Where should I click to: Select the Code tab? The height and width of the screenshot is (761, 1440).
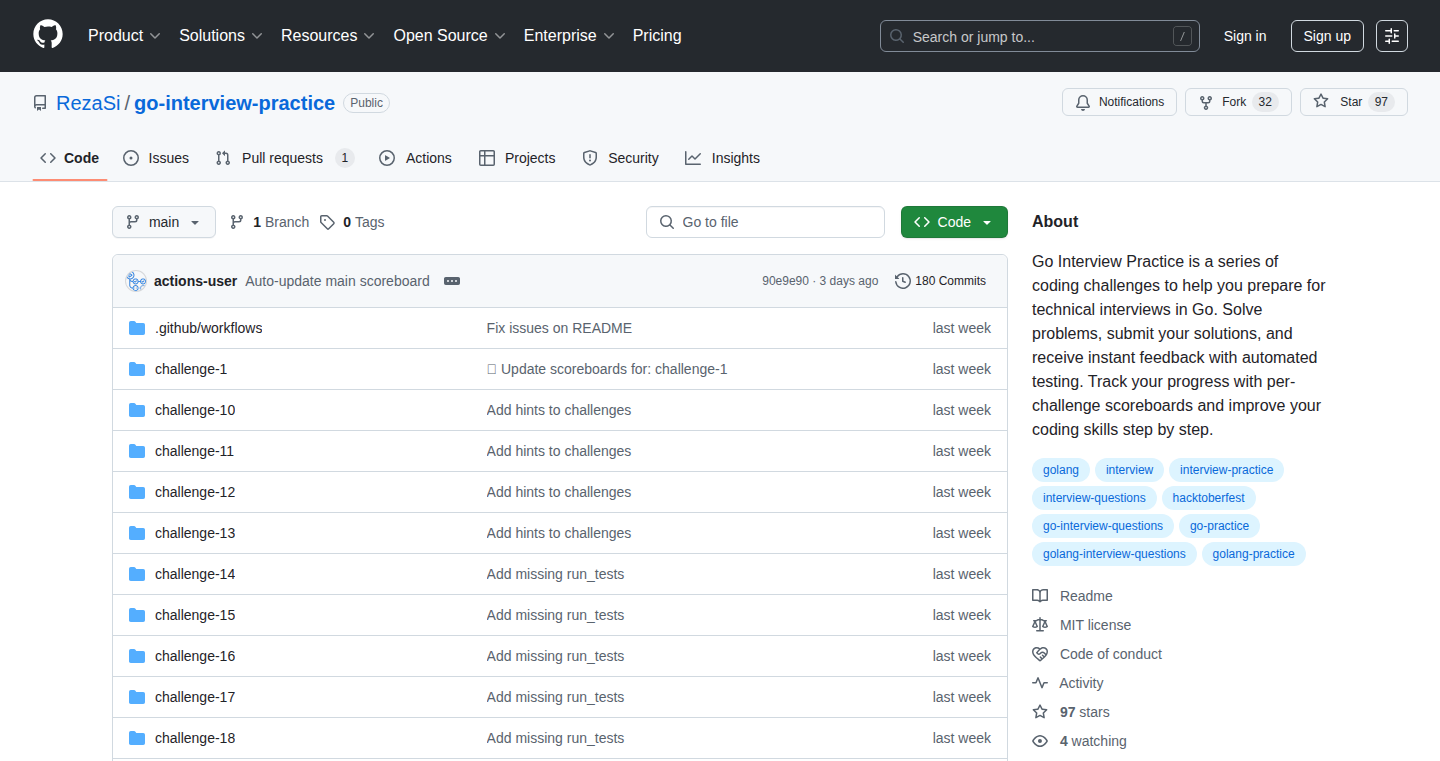[70, 158]
